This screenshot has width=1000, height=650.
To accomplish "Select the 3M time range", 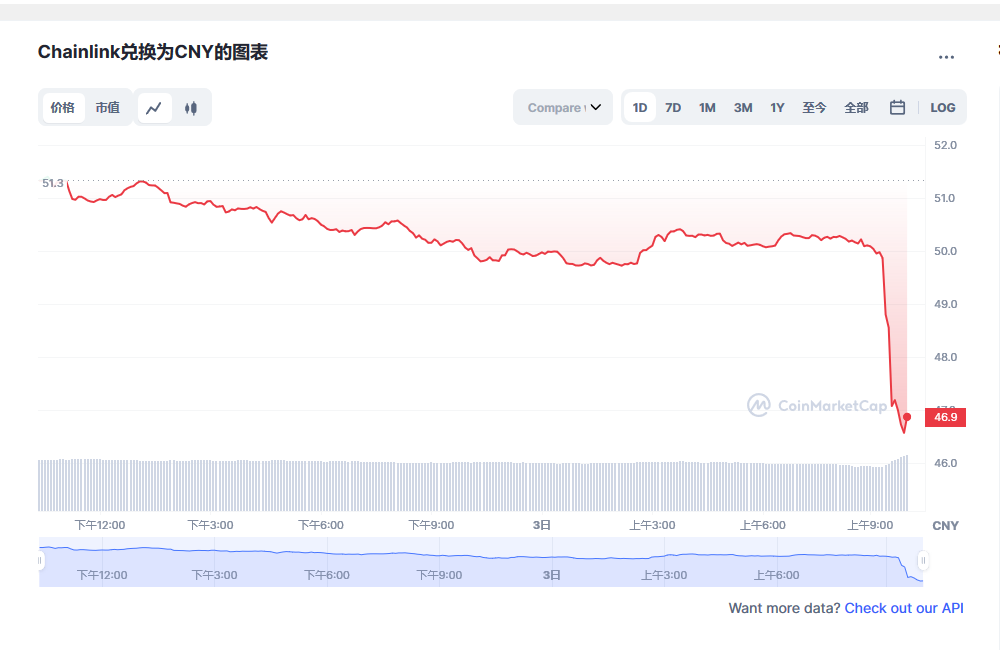I will click(x=743, y=107).
